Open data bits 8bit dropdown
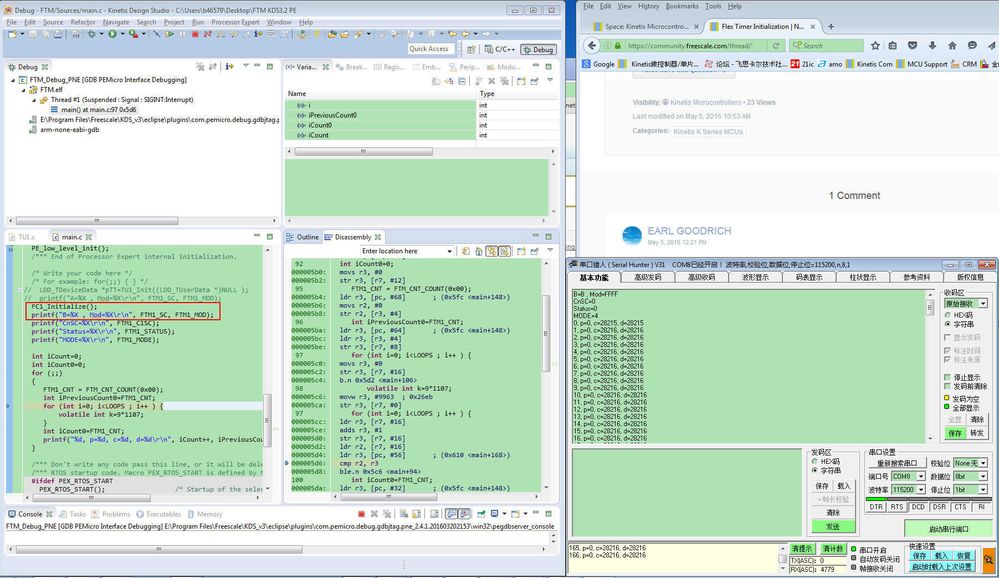Viewport: 999px width, 578px height. 983,477
